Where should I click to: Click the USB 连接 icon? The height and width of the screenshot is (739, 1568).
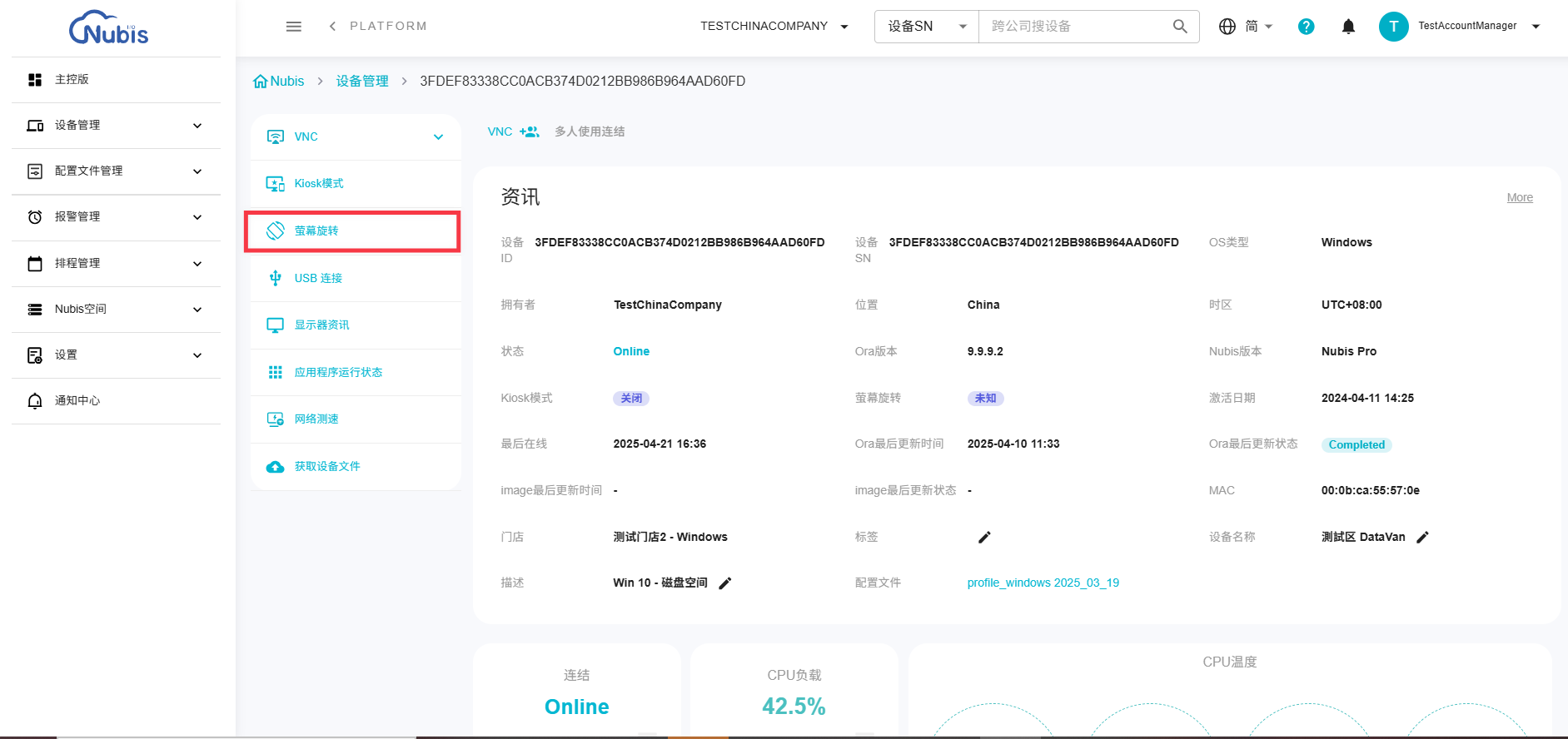[x=275, y=278]
